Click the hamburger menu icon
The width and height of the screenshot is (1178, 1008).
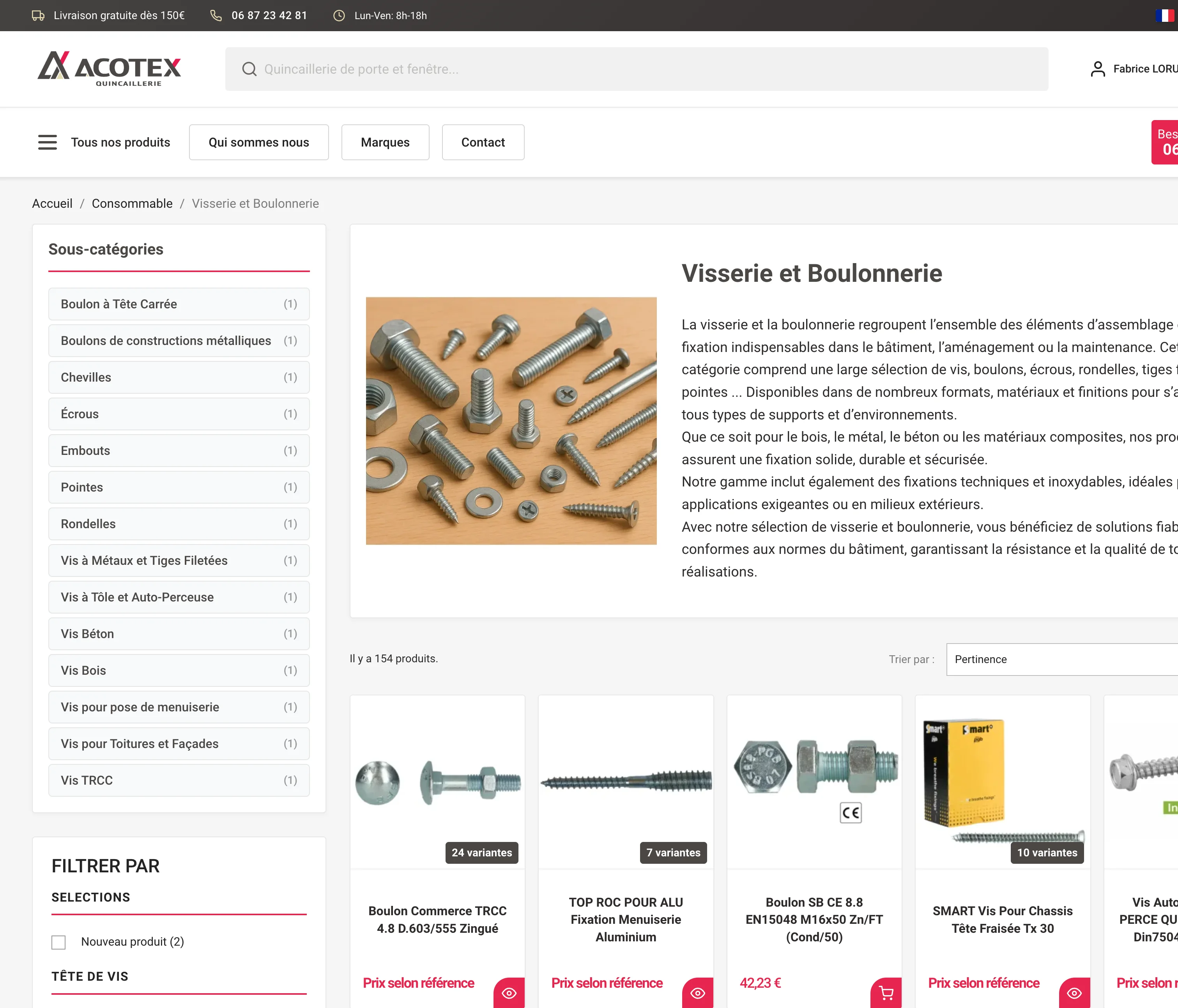[x=47, y=142]
